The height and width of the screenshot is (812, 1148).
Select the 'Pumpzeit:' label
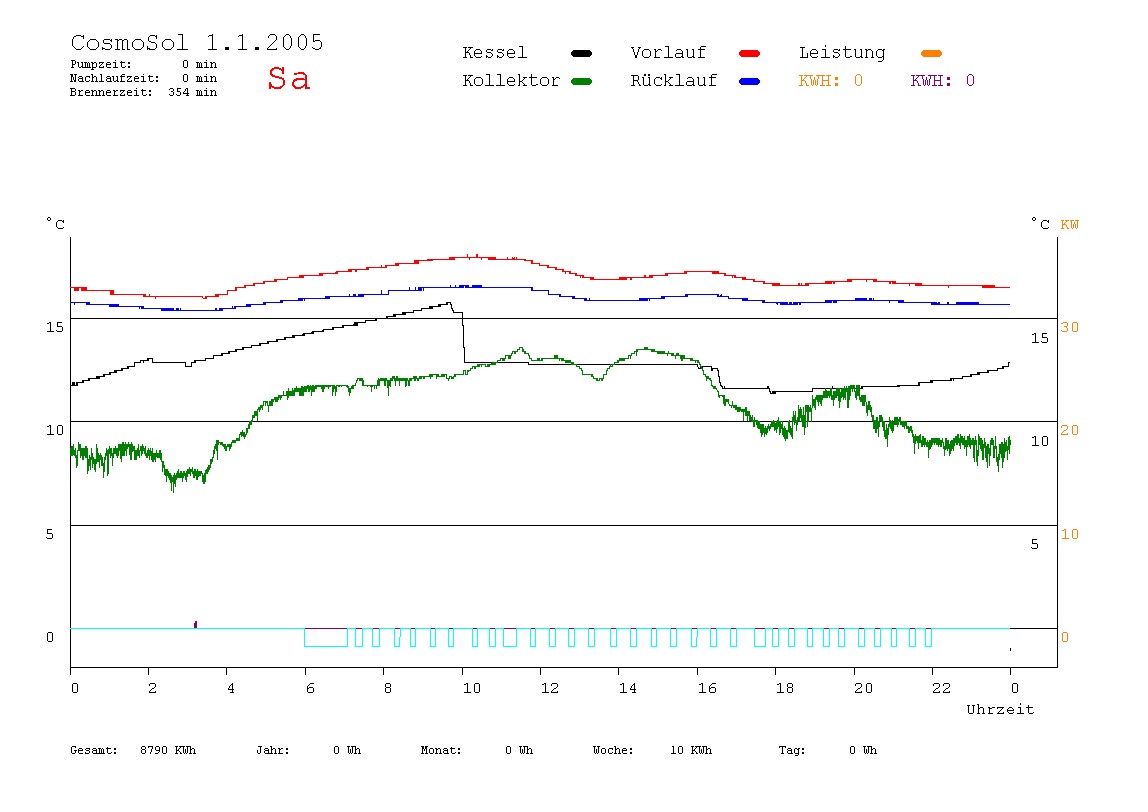click(101, 64)
